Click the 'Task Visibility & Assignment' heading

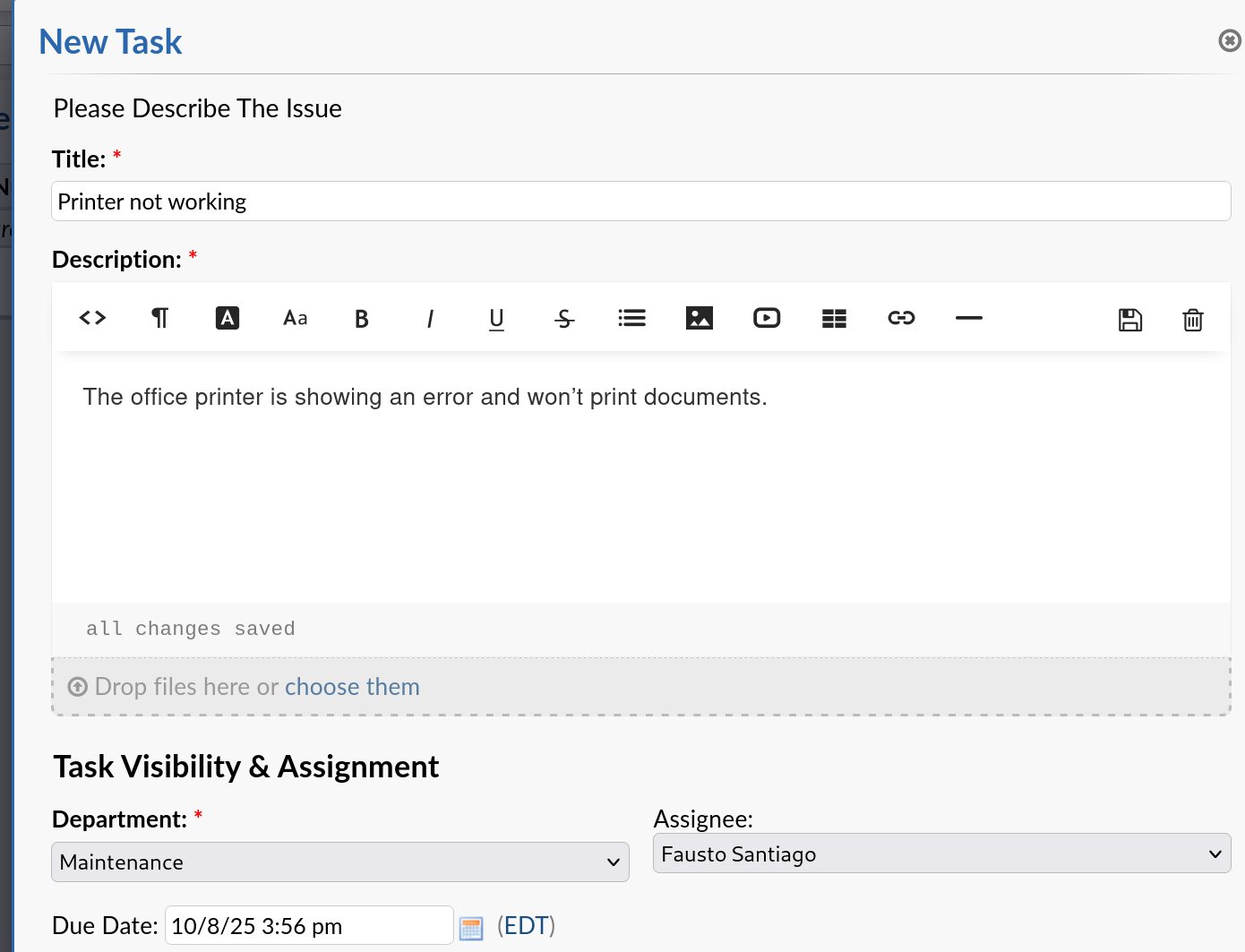[246, 767]
